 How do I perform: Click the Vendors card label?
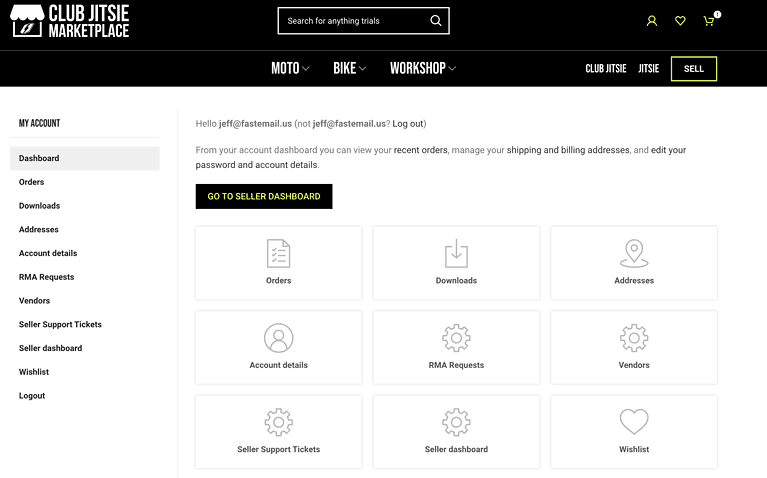tap(634, 365)
